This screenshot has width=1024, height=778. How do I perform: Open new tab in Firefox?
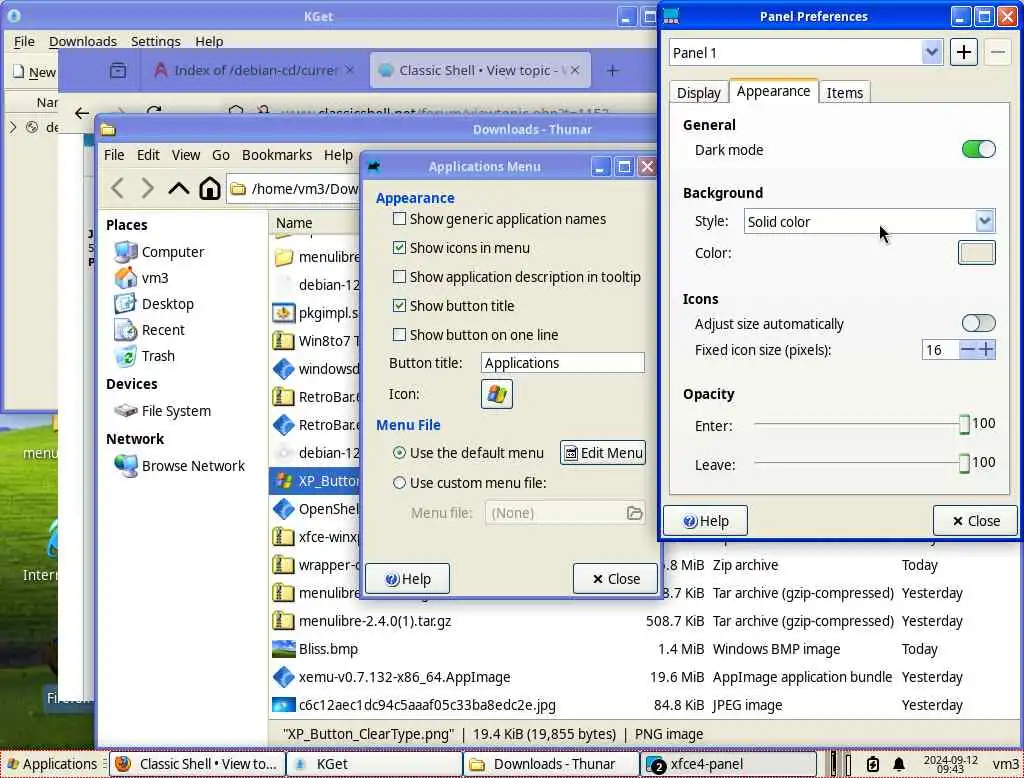[612, 71]
